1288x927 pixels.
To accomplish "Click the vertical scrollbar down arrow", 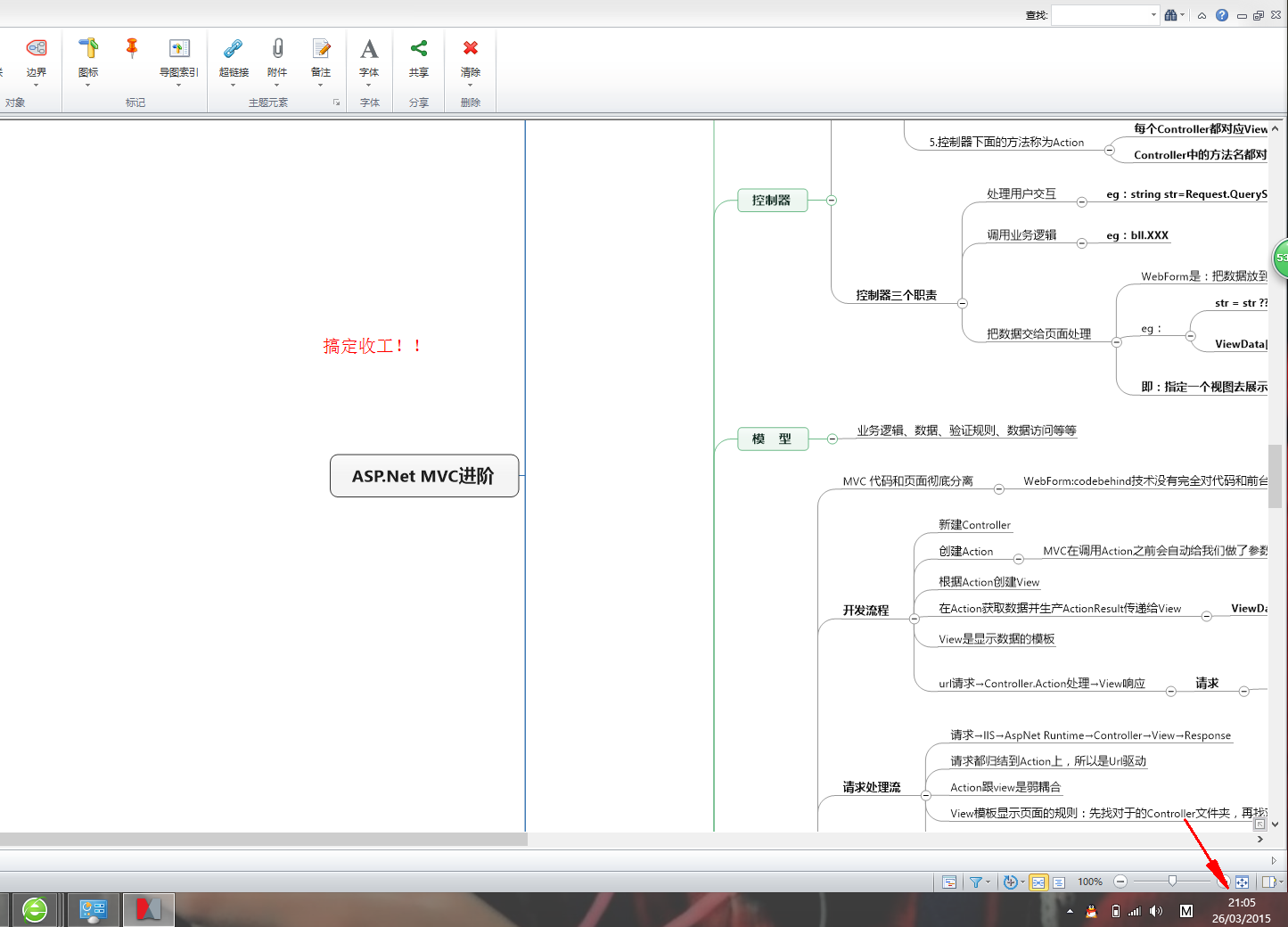I will (1275, 824).
